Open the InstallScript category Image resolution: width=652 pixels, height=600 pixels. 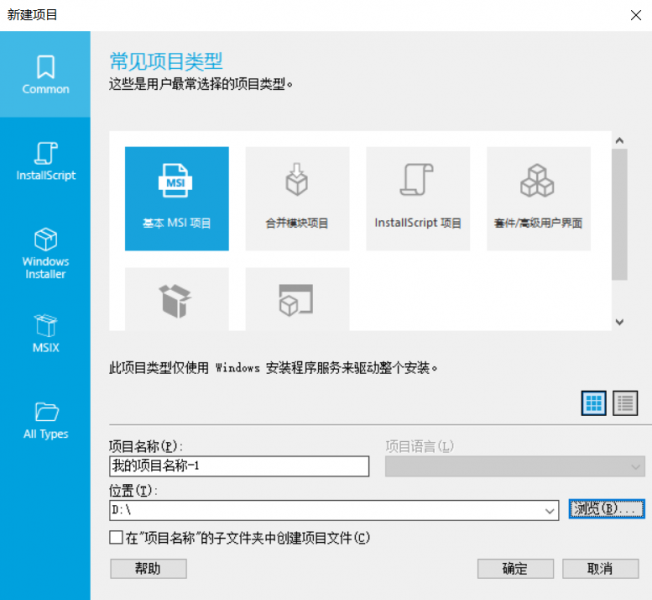coord(45,161)
